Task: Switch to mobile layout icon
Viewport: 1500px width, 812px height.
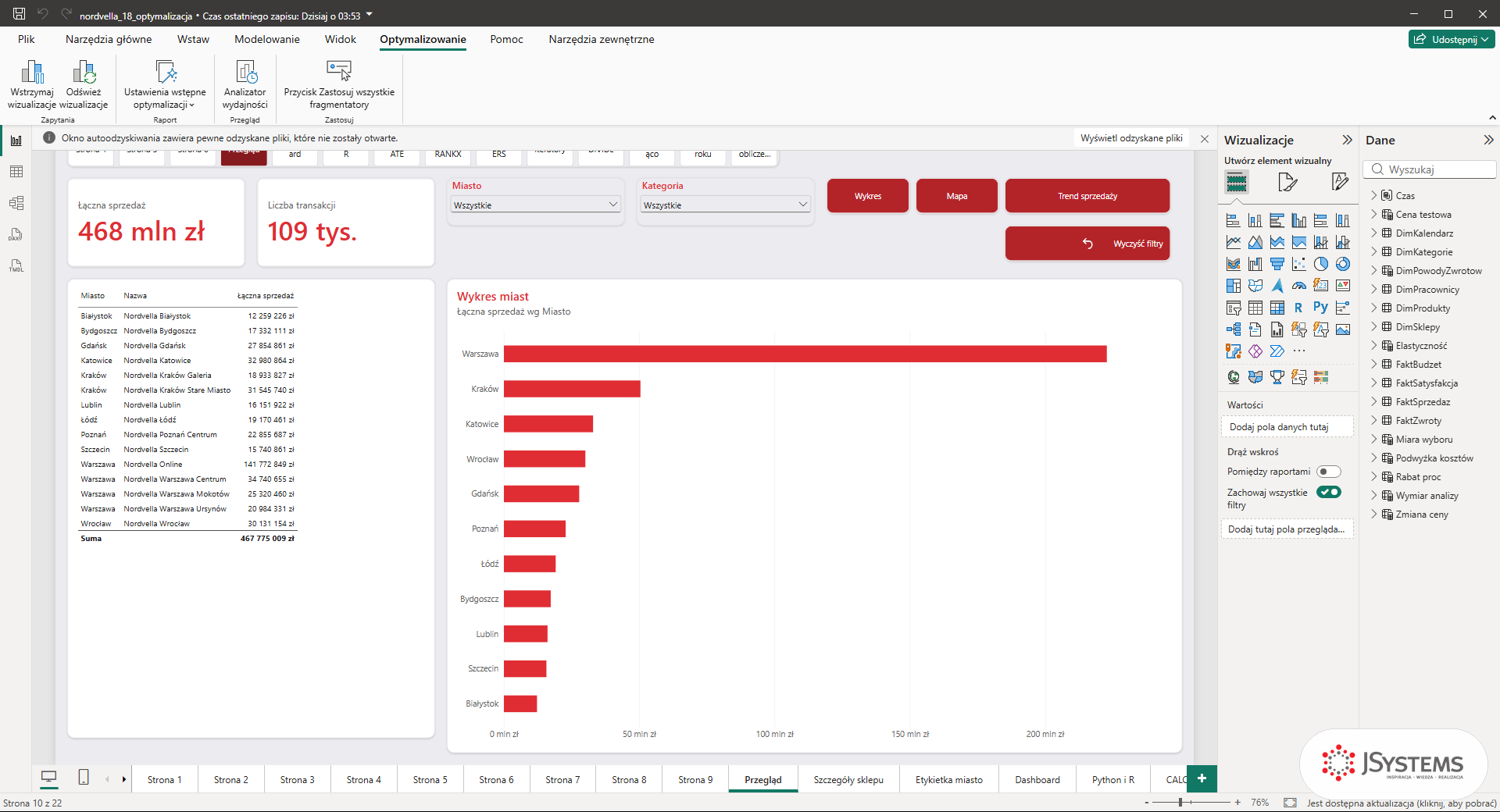Action: (x=84, y=777)
